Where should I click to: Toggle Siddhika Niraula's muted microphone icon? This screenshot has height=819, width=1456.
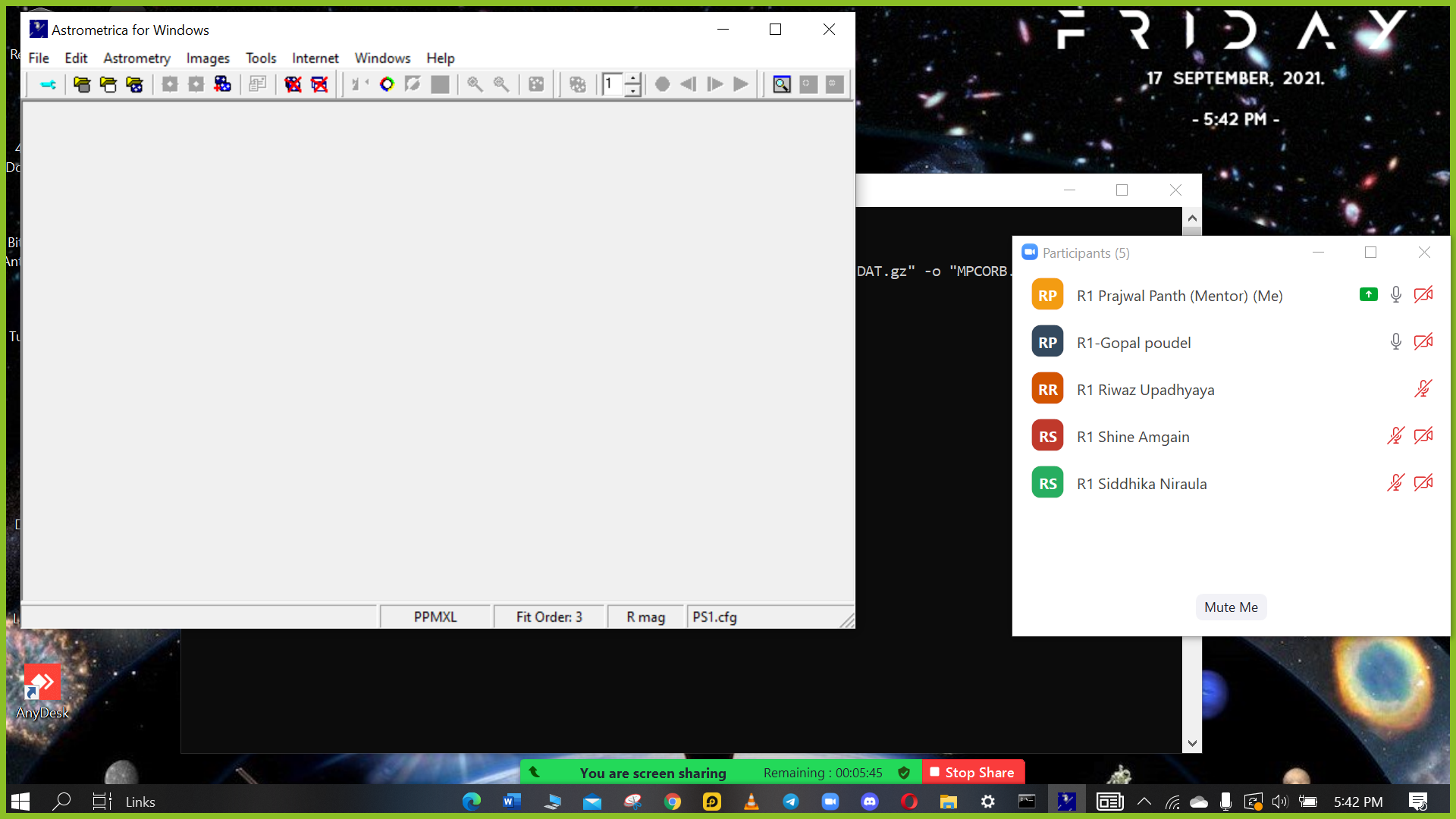1395,483
